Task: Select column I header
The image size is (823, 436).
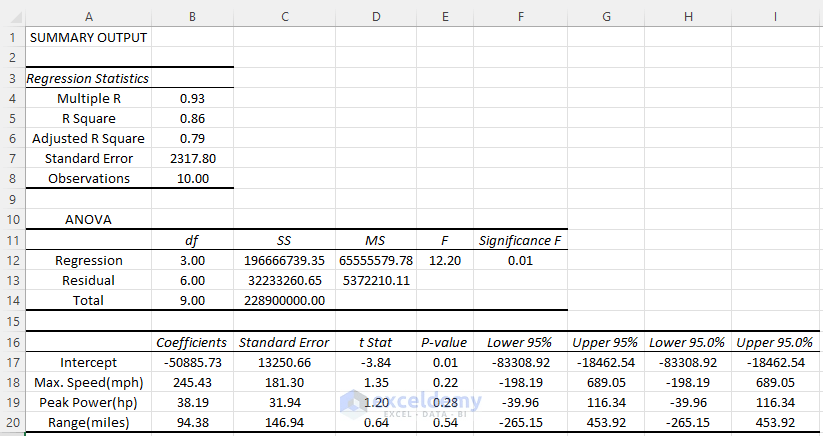Action: pos(775,17)
